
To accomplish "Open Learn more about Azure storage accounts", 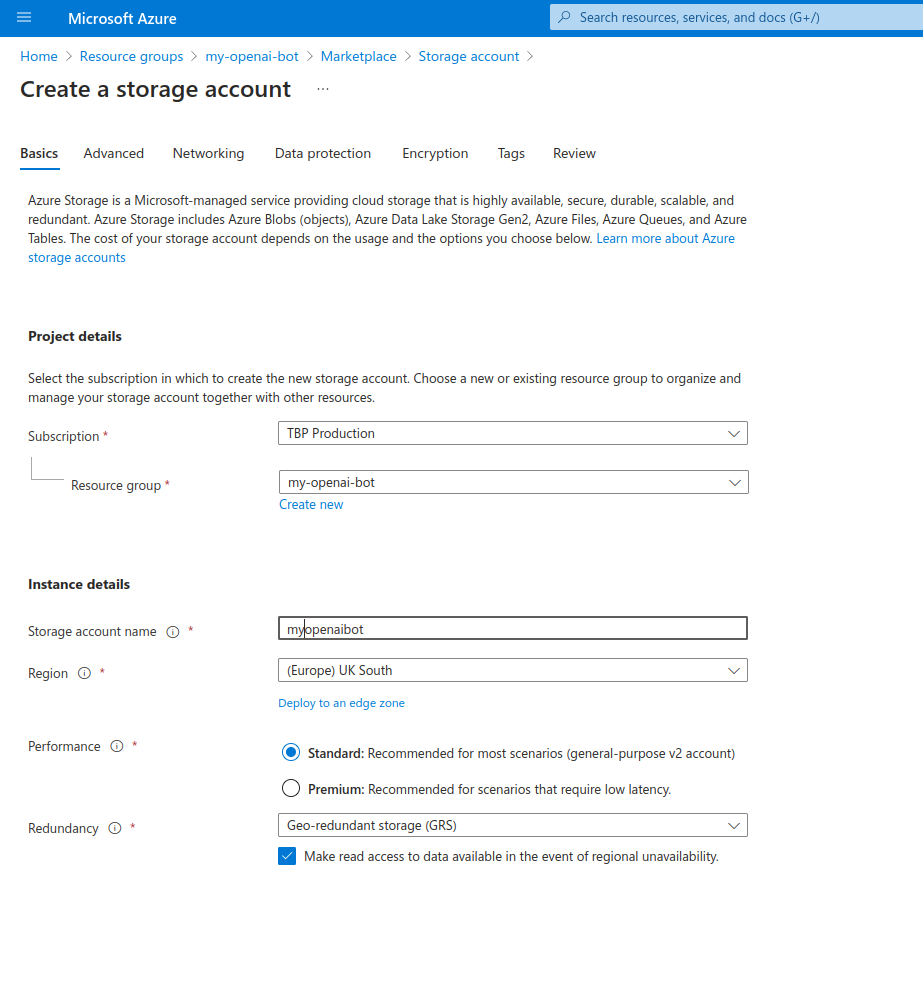I will click(x=665, y=239).
